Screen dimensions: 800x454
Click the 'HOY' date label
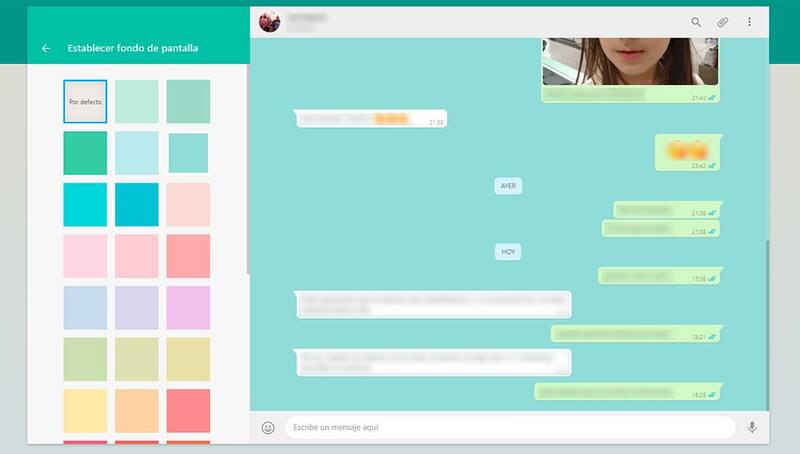(508, 252)
